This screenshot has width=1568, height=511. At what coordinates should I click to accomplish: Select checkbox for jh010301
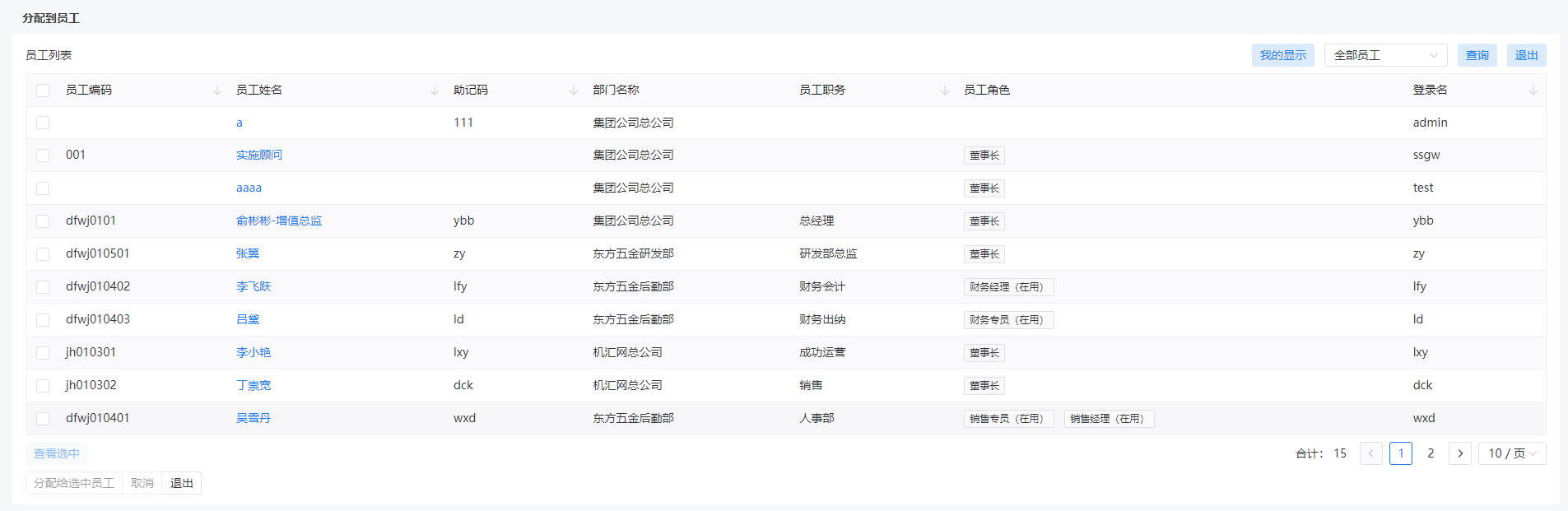pos(43,353)
